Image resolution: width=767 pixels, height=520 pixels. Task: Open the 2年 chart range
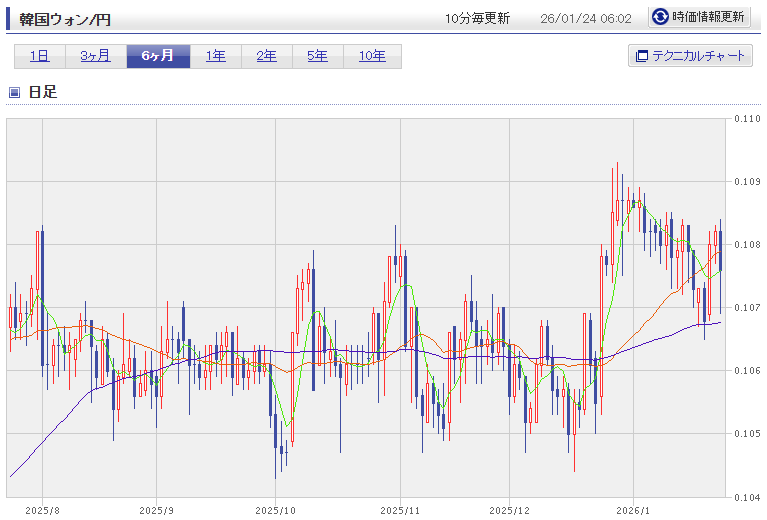click(x=266, y=56)
